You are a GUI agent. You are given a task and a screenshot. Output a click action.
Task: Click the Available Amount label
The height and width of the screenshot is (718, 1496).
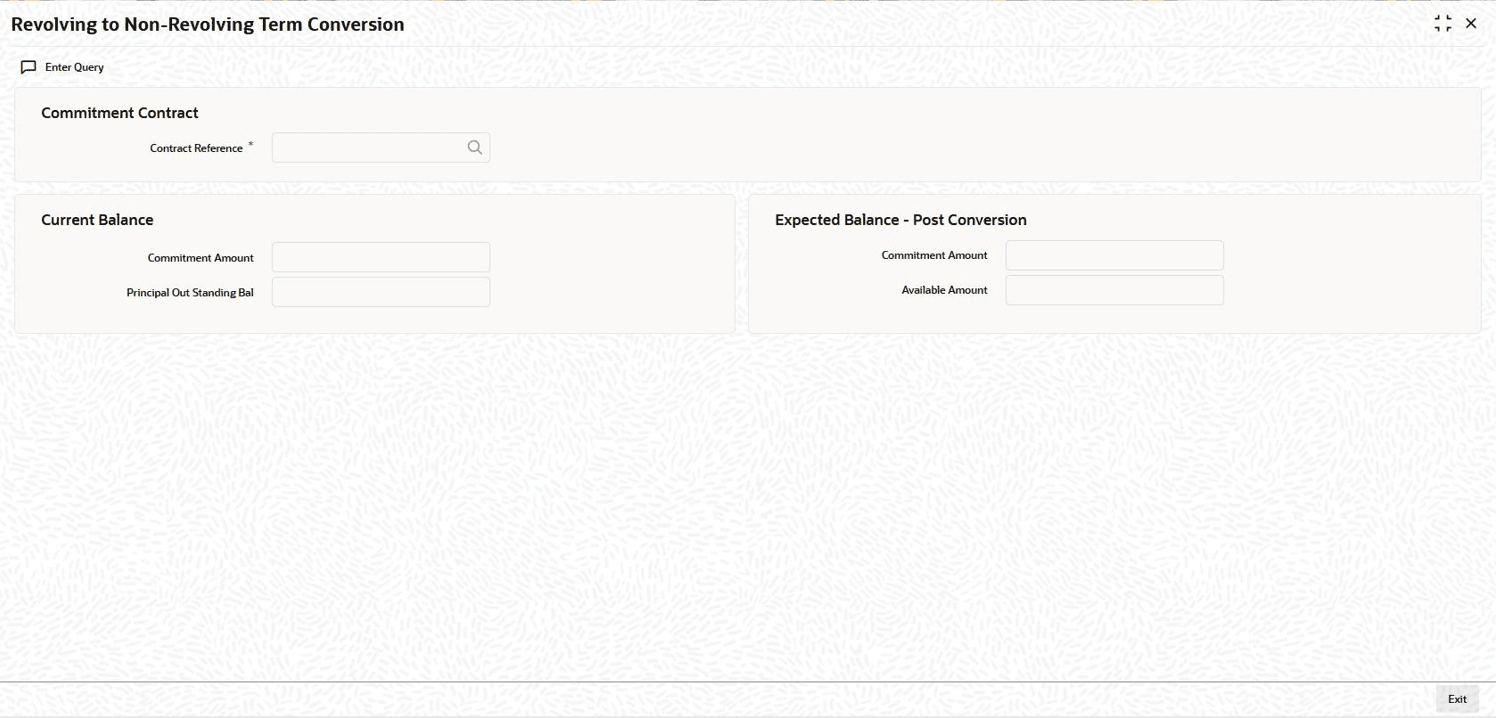(x=945, y=290)
